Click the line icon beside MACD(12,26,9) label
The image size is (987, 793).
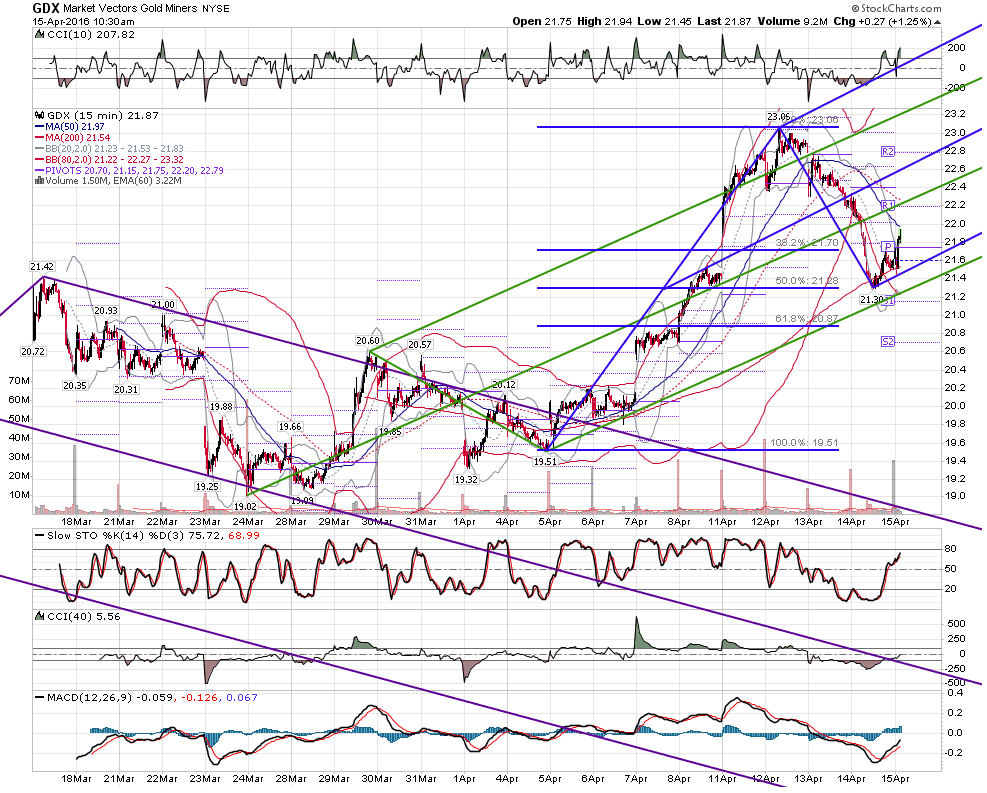pos(40,698)
